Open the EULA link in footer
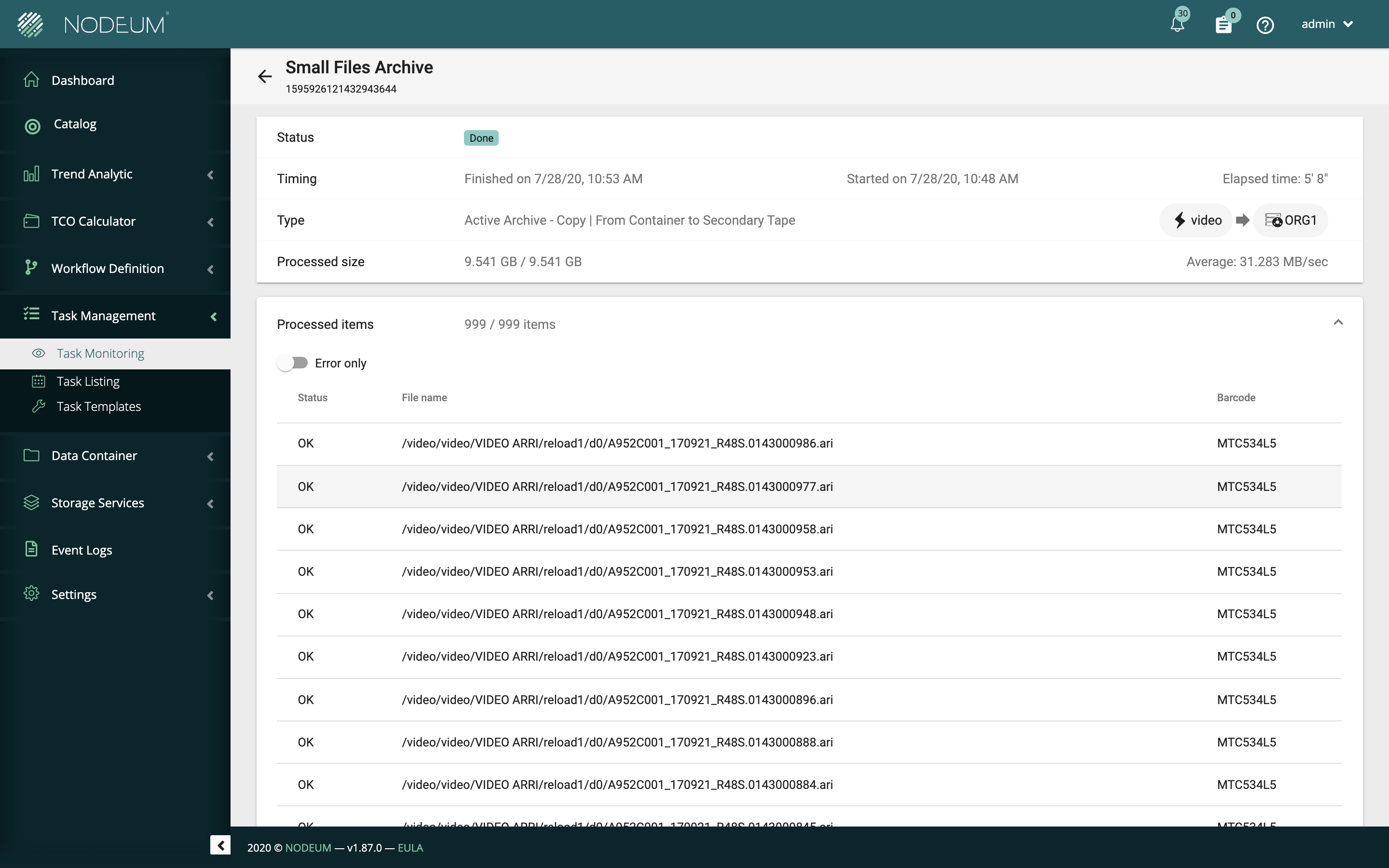Viewport: 1389px width, 868px height. [410, 848]
